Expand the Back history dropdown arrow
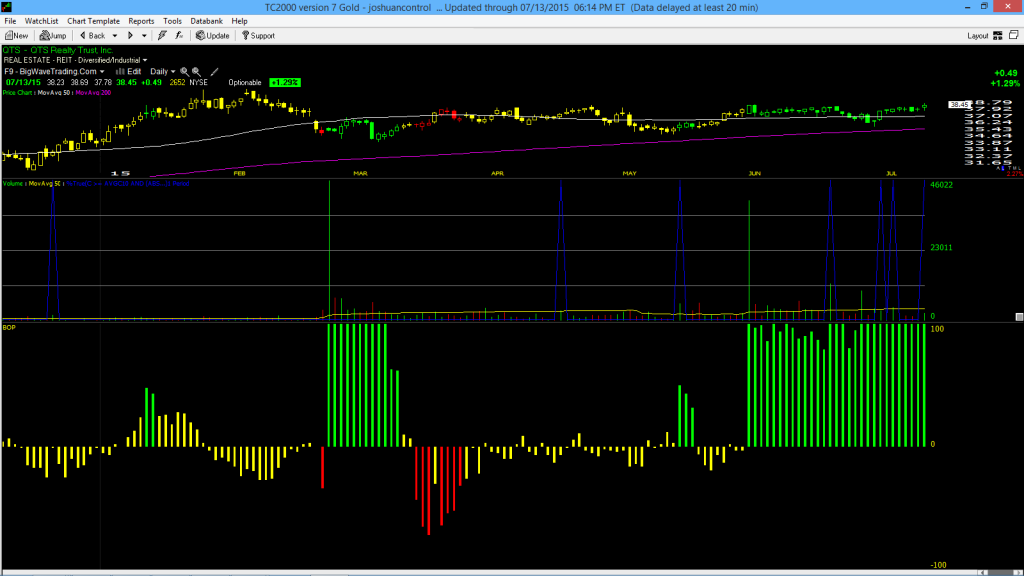1024x576 pixels. tap(115, 36)
